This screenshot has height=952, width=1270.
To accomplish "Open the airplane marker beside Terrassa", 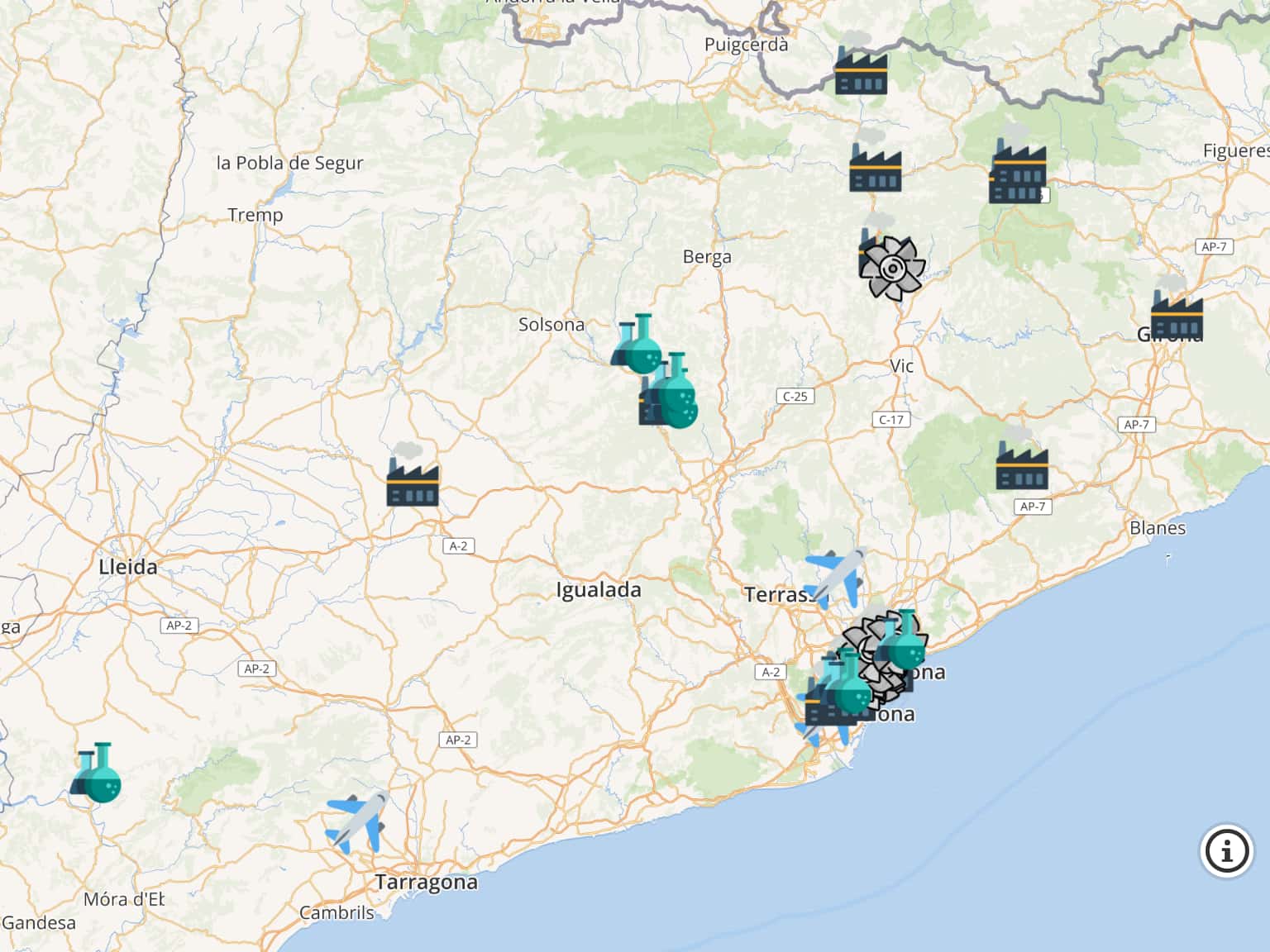I will point(837,577).
